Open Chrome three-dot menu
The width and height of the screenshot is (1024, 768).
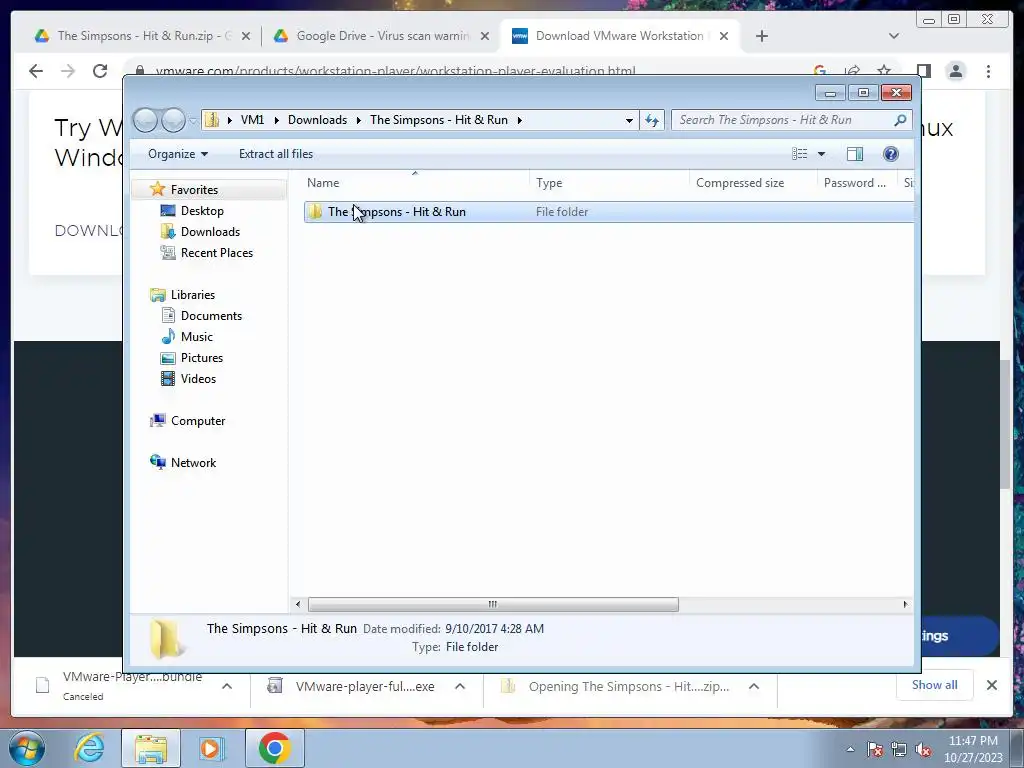tap(988, 71)
